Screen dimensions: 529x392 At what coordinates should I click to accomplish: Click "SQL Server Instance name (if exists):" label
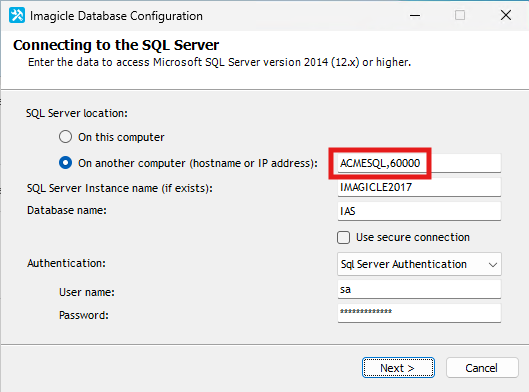click(x=120, y=188)
